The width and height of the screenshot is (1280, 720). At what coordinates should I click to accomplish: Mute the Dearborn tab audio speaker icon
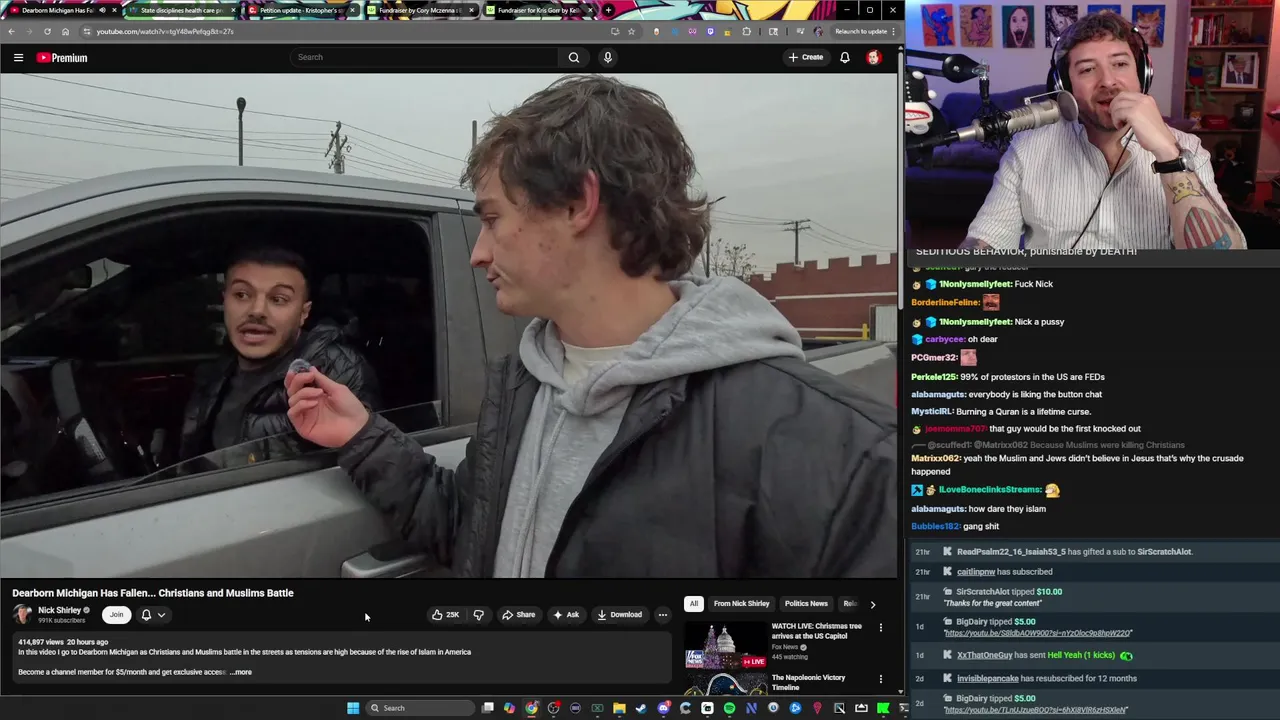point(102,10)
